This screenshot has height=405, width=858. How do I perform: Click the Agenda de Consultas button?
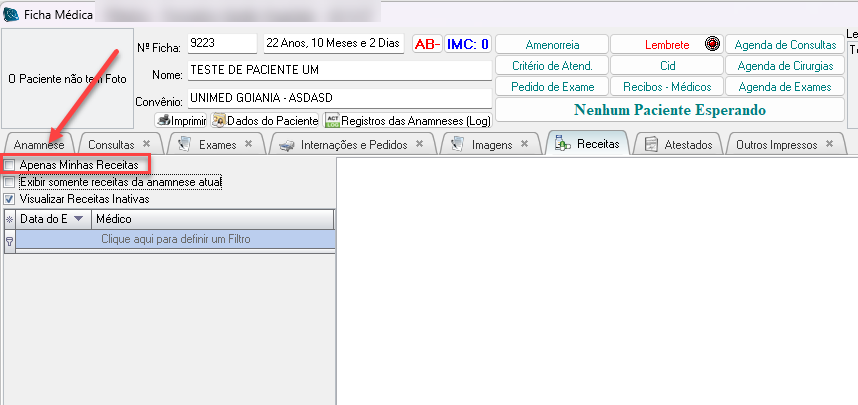(x=785, y=45)
